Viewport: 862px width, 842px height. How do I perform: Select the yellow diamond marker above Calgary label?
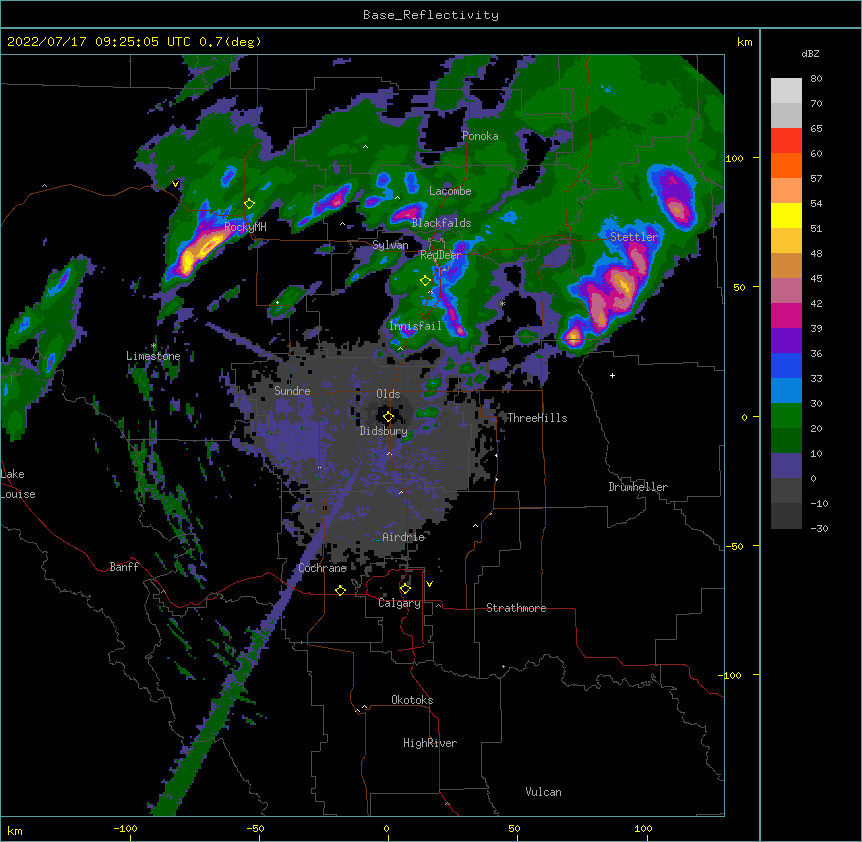pyautogui.click(x=405, y=589)
